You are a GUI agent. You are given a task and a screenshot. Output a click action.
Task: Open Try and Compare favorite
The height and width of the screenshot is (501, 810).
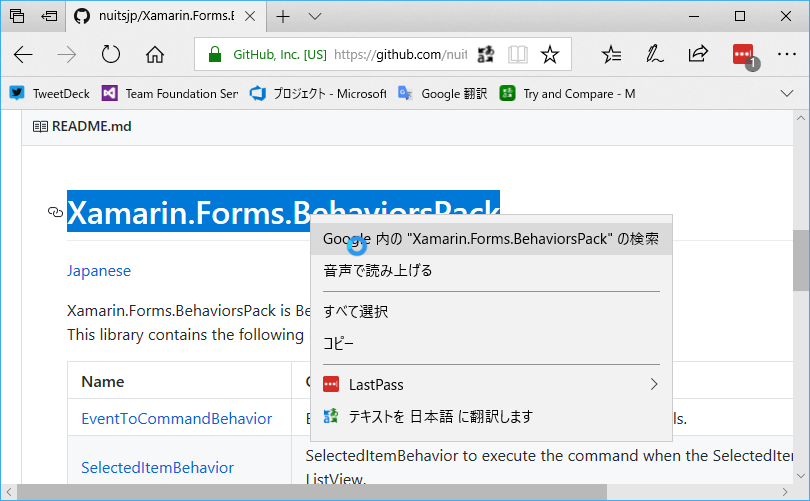point(567,93)
